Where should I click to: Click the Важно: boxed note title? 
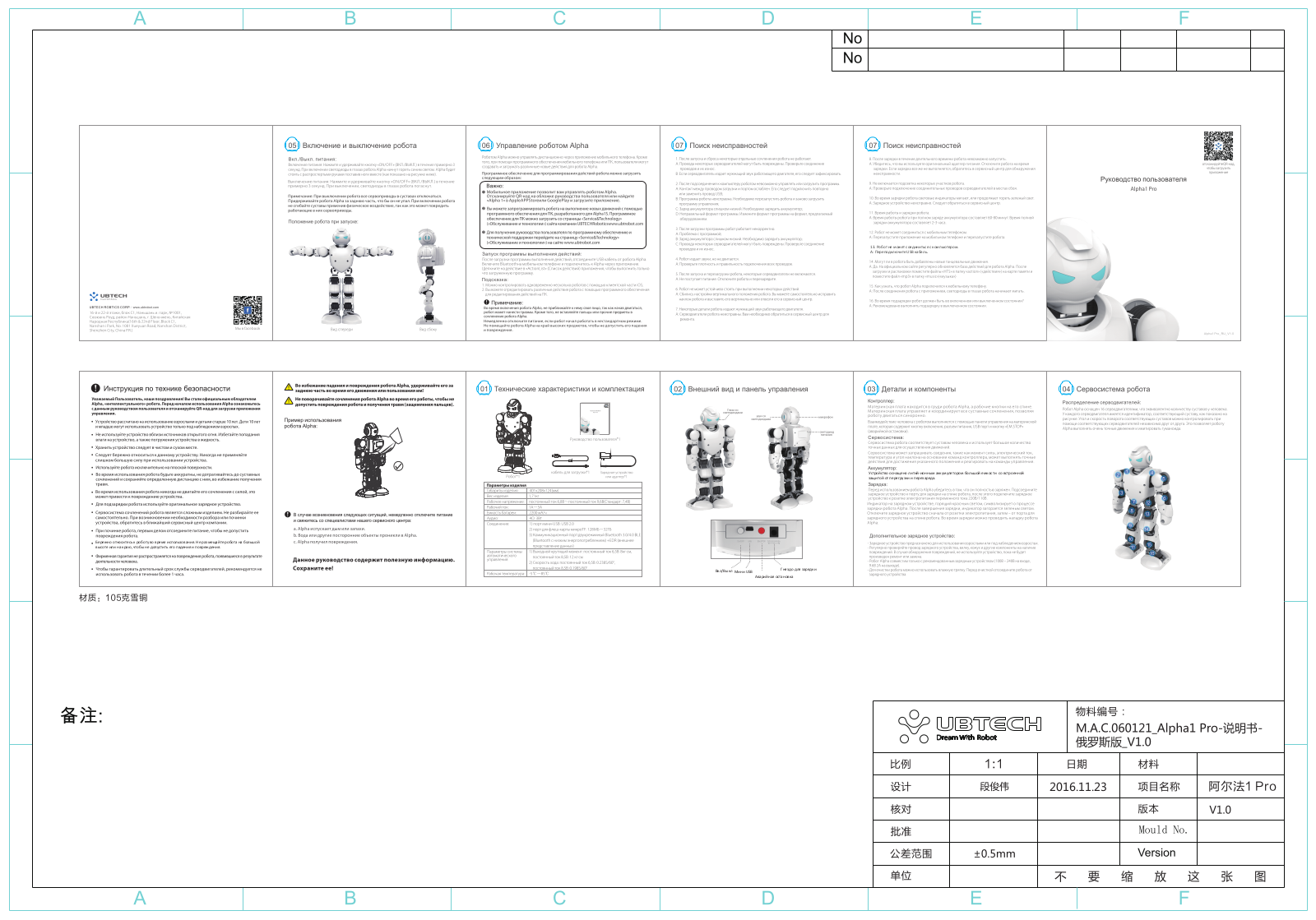point(495,186)
